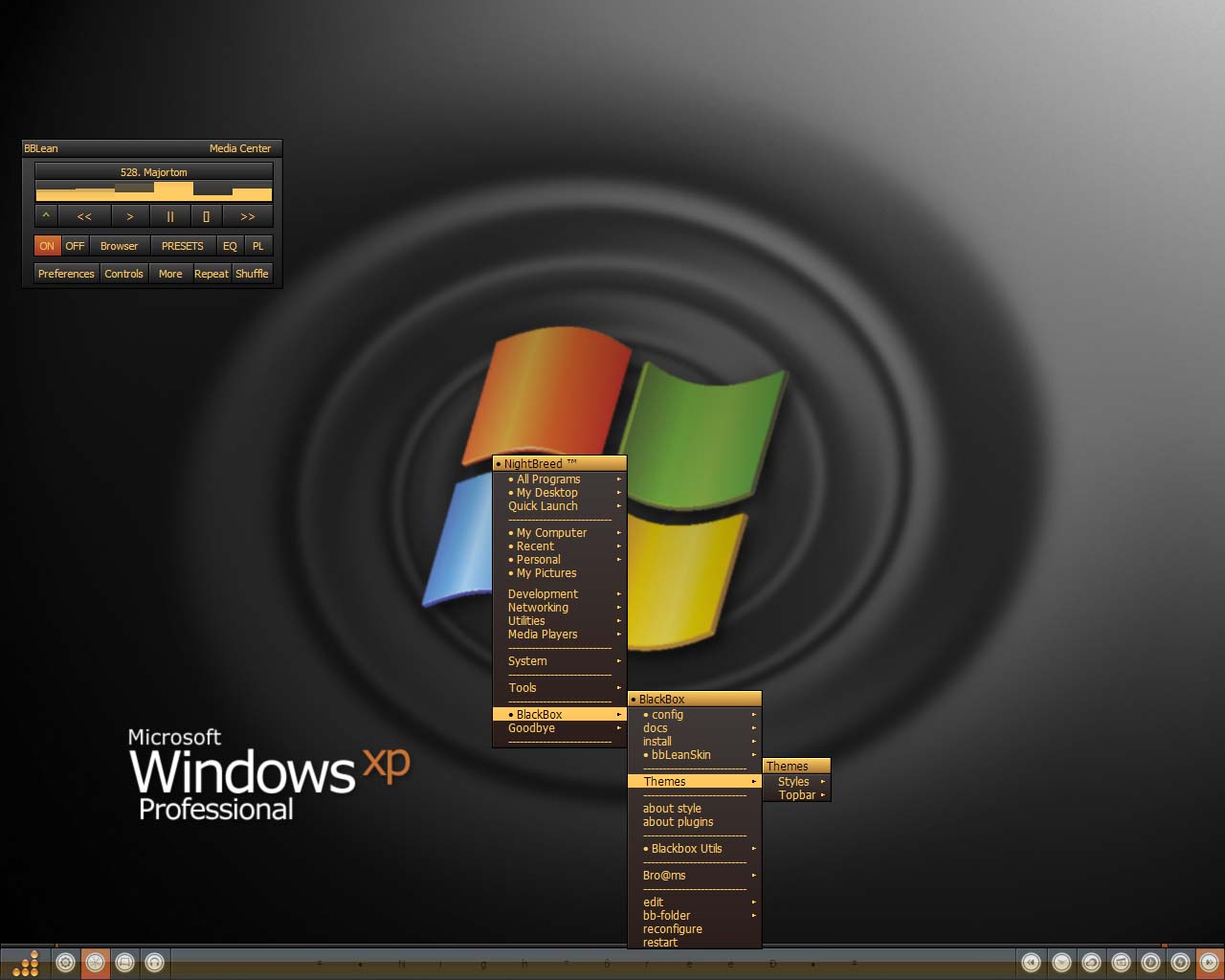Skip to next track with >> button
This screenshot has height=980, width=1225.
pyautogui.click(x=248, y=216)
